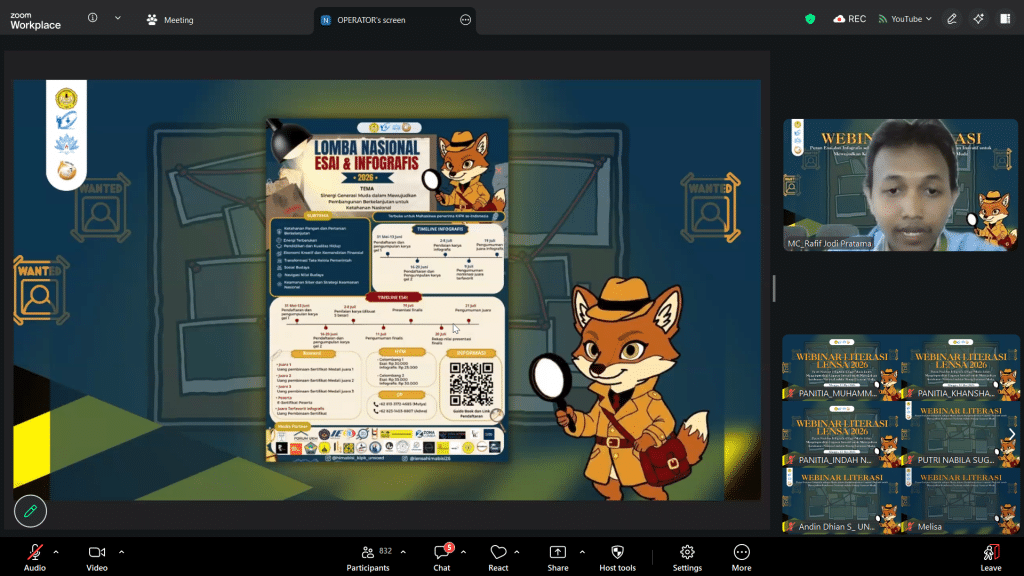Leave the meeting

(991, 557)
